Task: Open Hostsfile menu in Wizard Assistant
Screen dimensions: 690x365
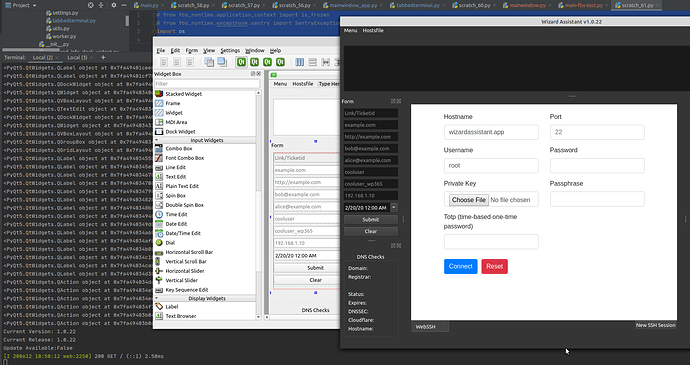Action: point(373,30)
